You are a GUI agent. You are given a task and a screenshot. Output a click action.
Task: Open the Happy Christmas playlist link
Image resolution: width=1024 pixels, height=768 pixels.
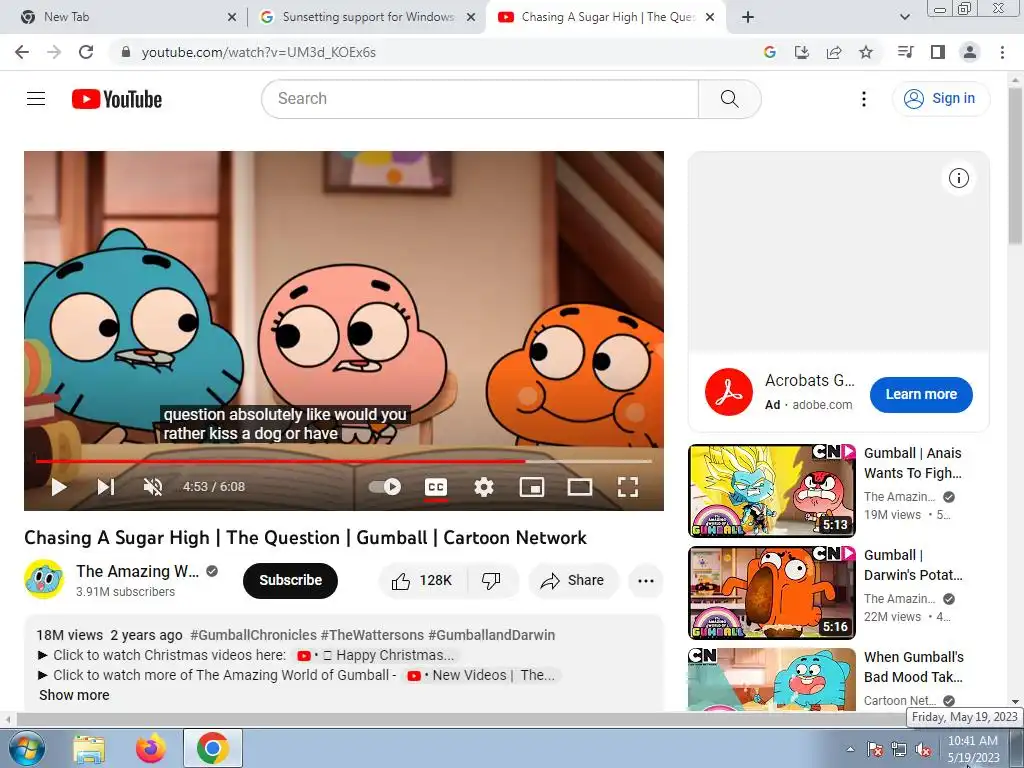coord(376,655)
